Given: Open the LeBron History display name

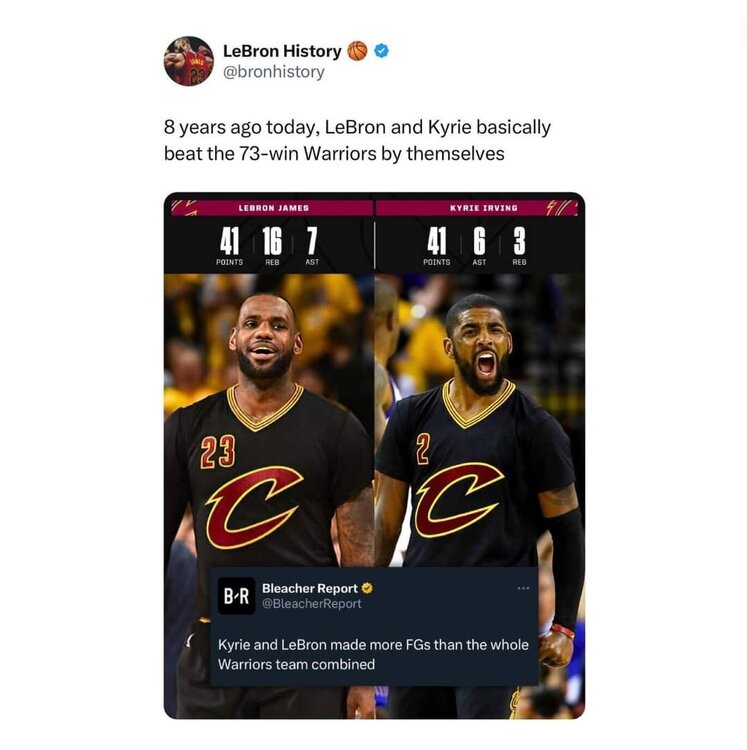Looking at the screenshot, I should (282, 51).
